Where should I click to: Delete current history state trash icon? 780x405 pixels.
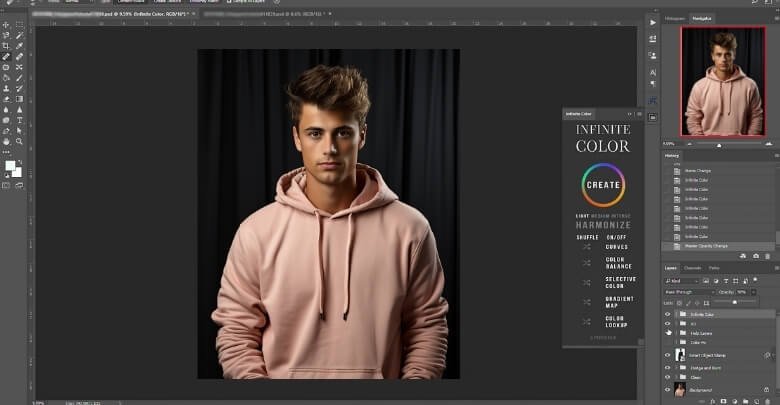coord(768,256)
